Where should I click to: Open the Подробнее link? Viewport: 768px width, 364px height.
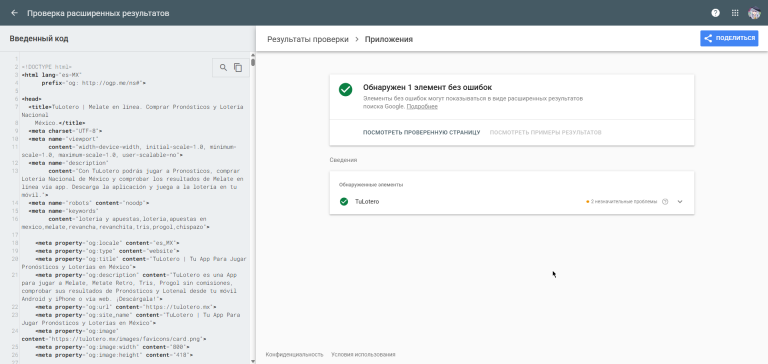click(x=422, y=107)
